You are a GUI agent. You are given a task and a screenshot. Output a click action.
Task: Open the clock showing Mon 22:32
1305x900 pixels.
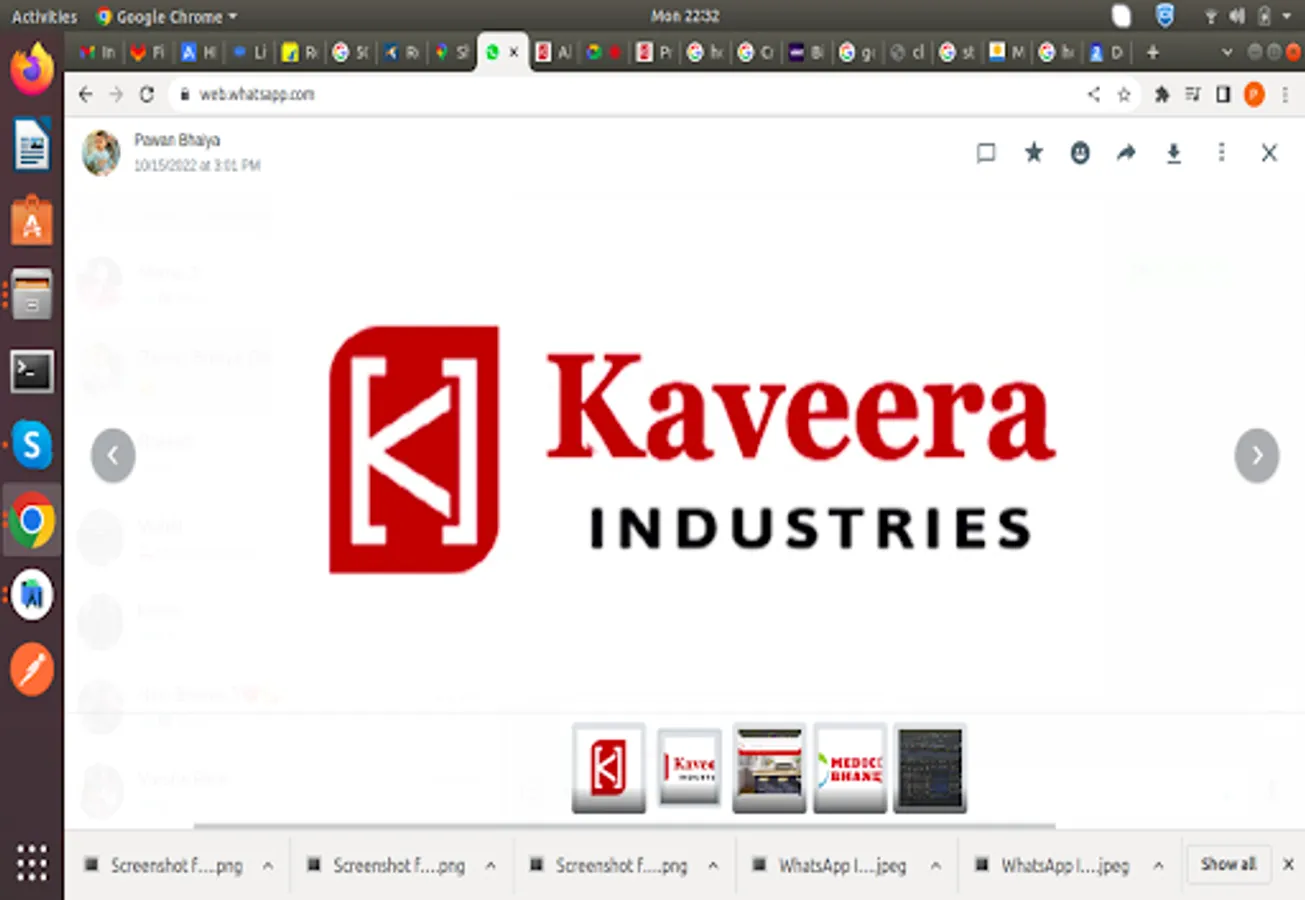coord(685,16)
